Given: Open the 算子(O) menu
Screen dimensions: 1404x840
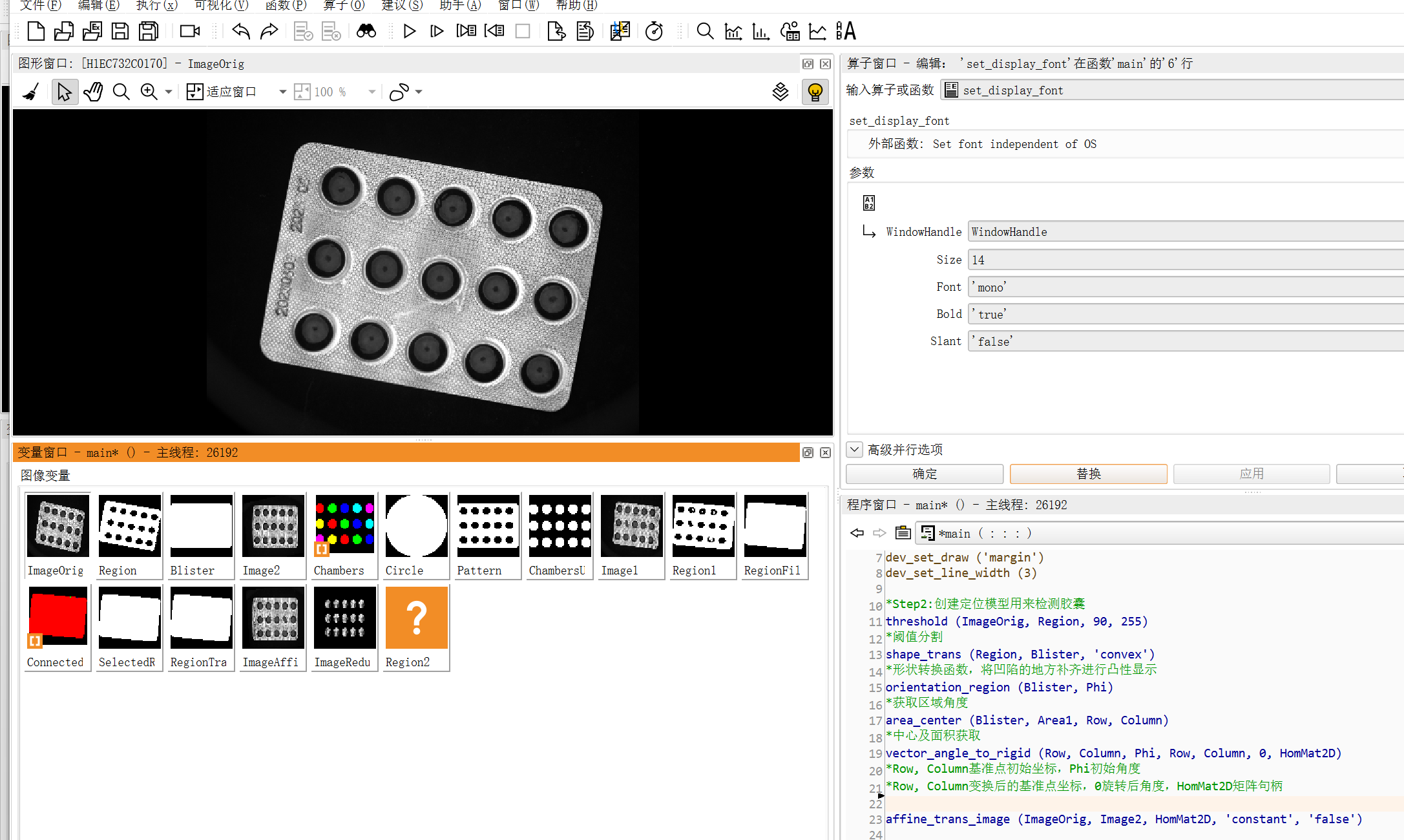Looking at the screenshot, I should pyautogui.click(x=344, y=5).
